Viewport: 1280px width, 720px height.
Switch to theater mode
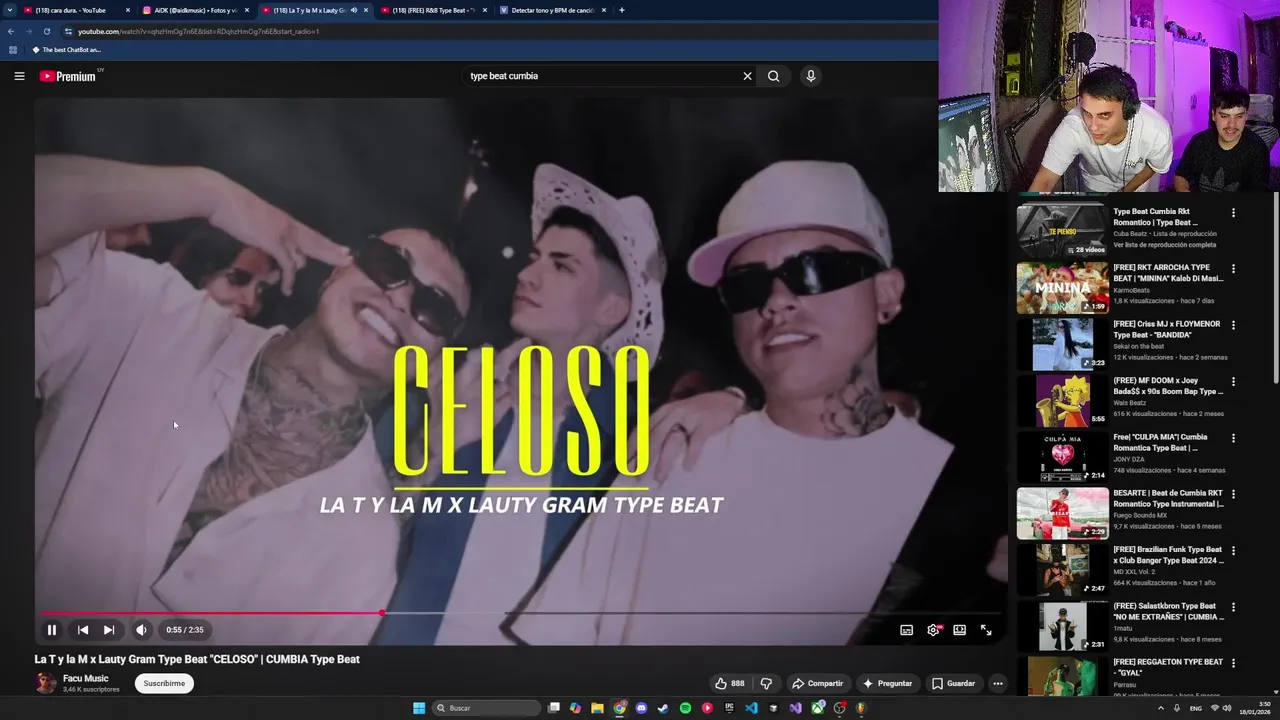[x=959, y=630]
